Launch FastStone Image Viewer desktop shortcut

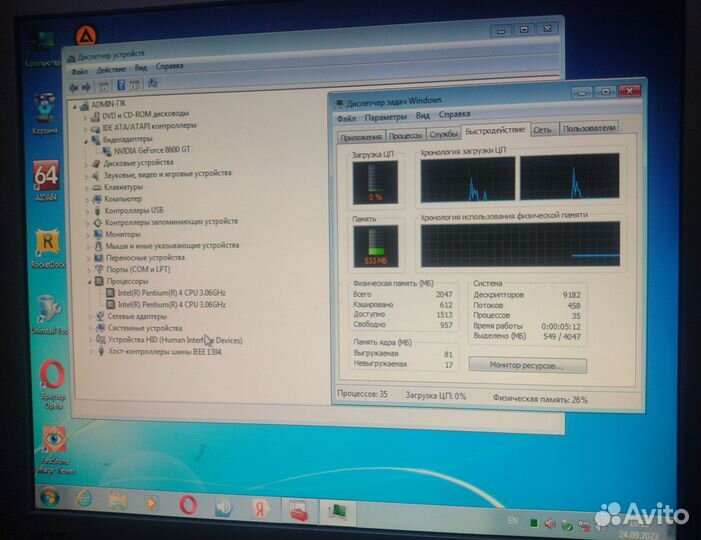click(55, 449)
